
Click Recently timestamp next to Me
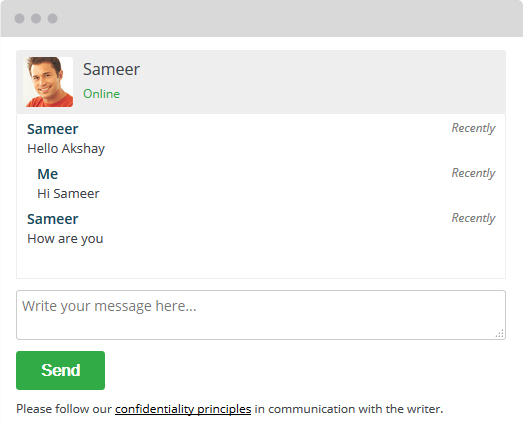pos(473,173)
